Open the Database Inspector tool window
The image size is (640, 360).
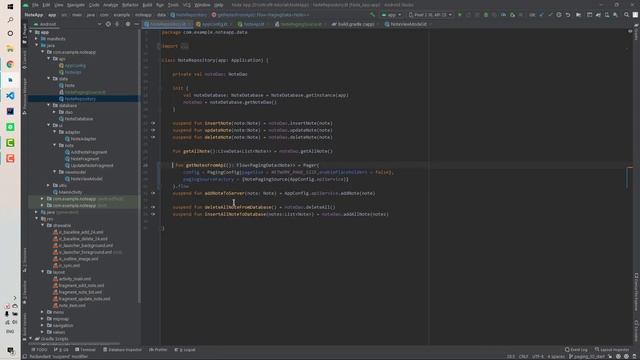[x=122, y=350]
